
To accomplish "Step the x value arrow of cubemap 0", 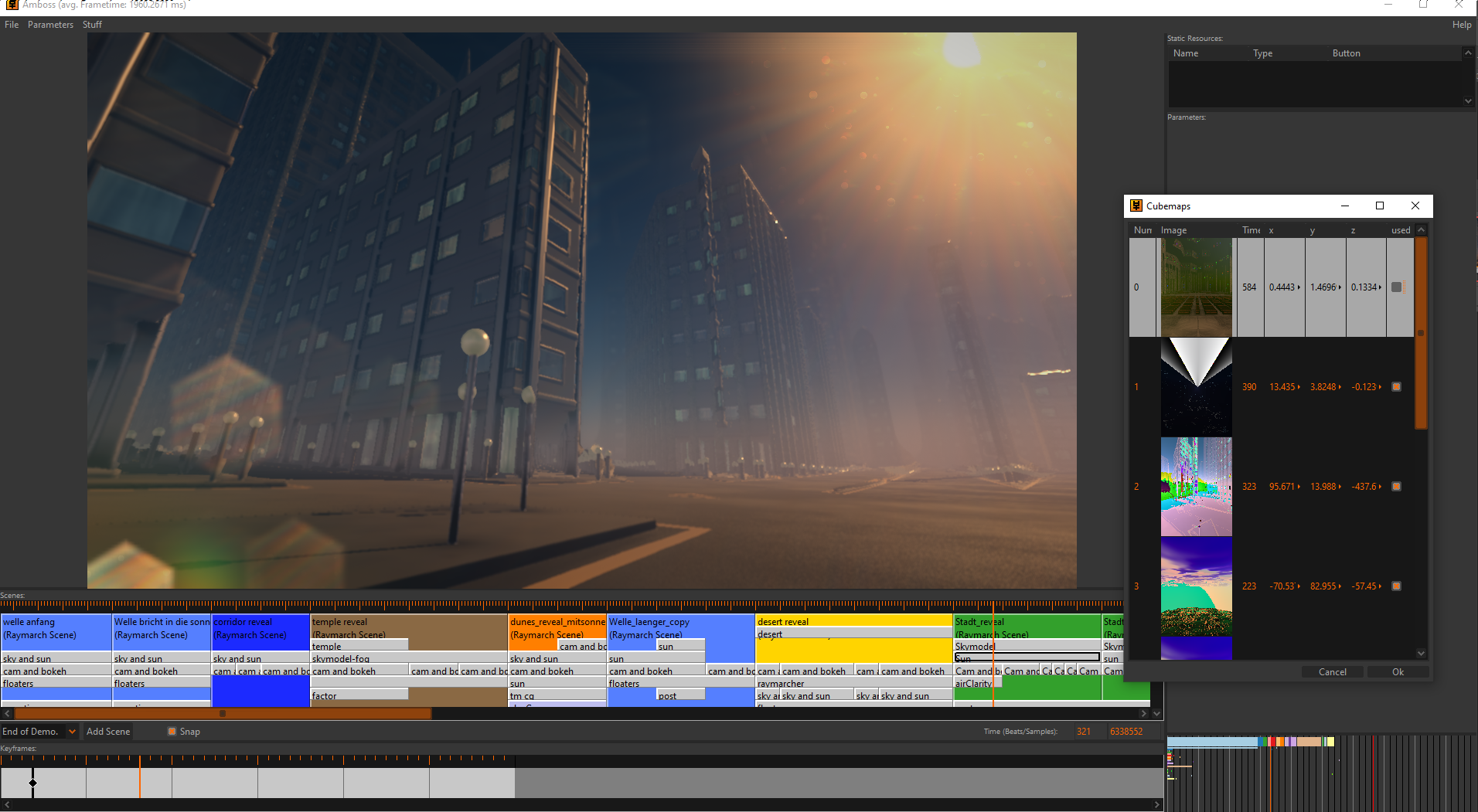I will (1299, 287).
